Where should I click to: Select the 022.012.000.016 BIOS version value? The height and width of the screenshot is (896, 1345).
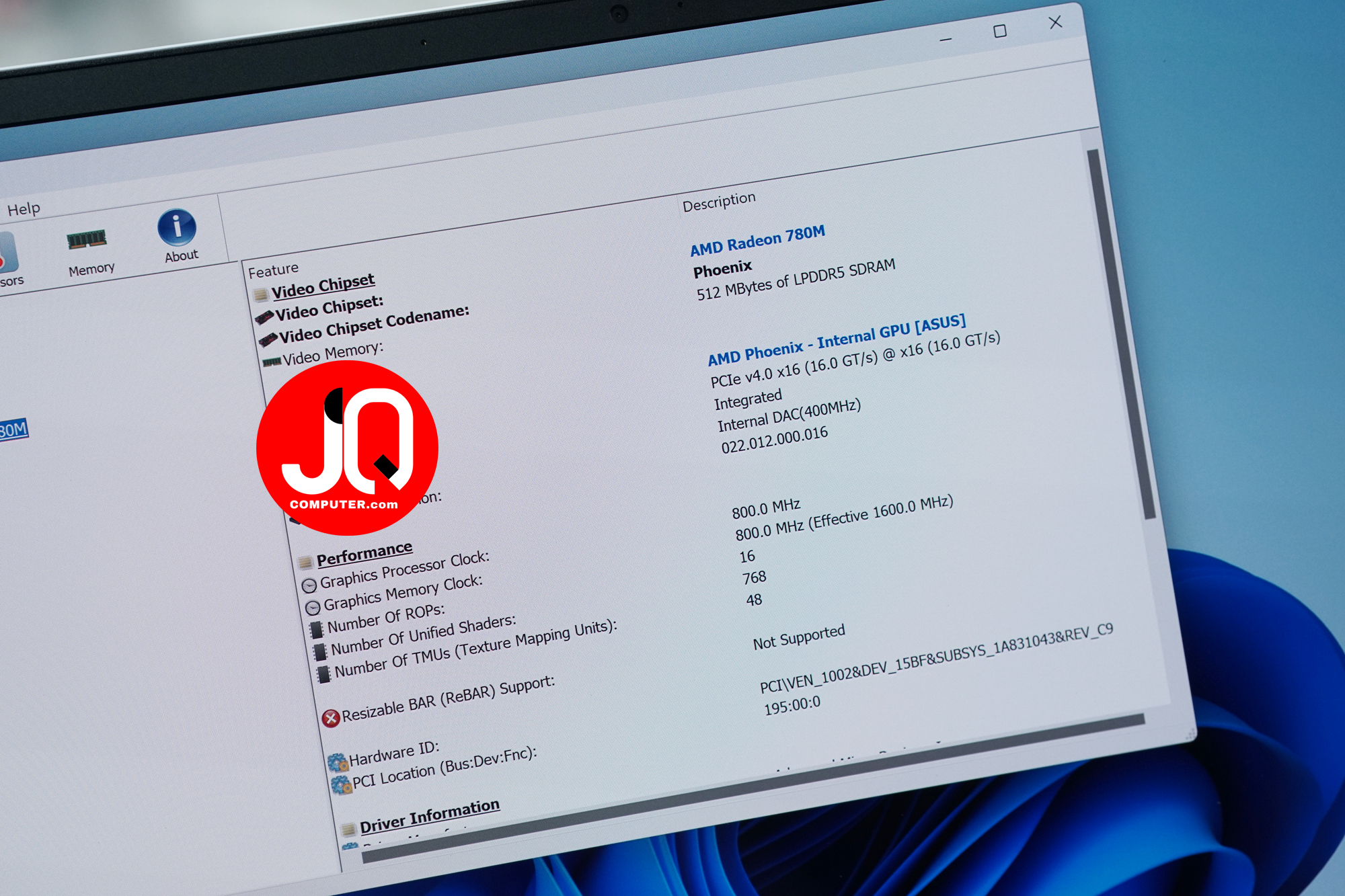point(774,440)
